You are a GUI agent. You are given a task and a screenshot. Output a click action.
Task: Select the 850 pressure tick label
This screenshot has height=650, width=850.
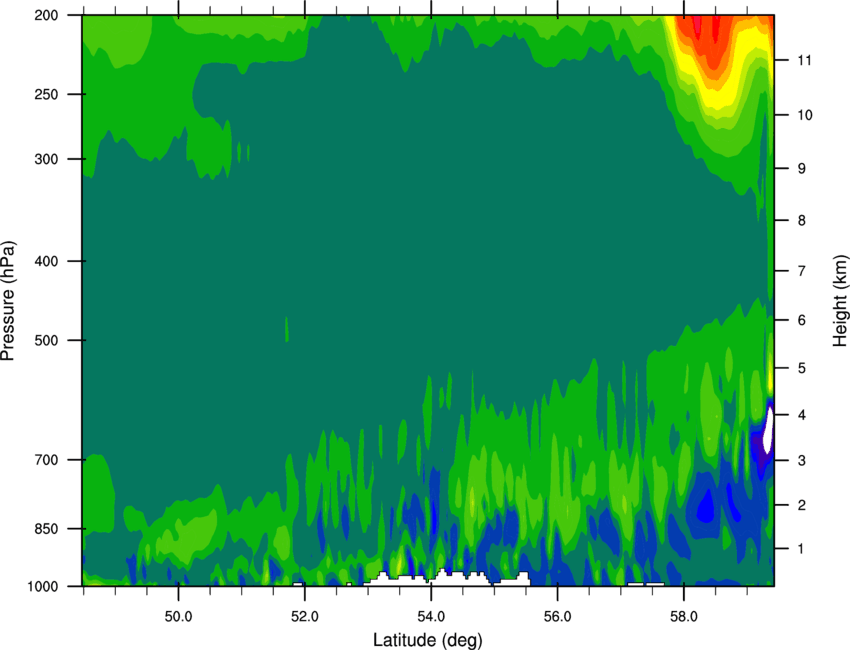pos(46,529)
